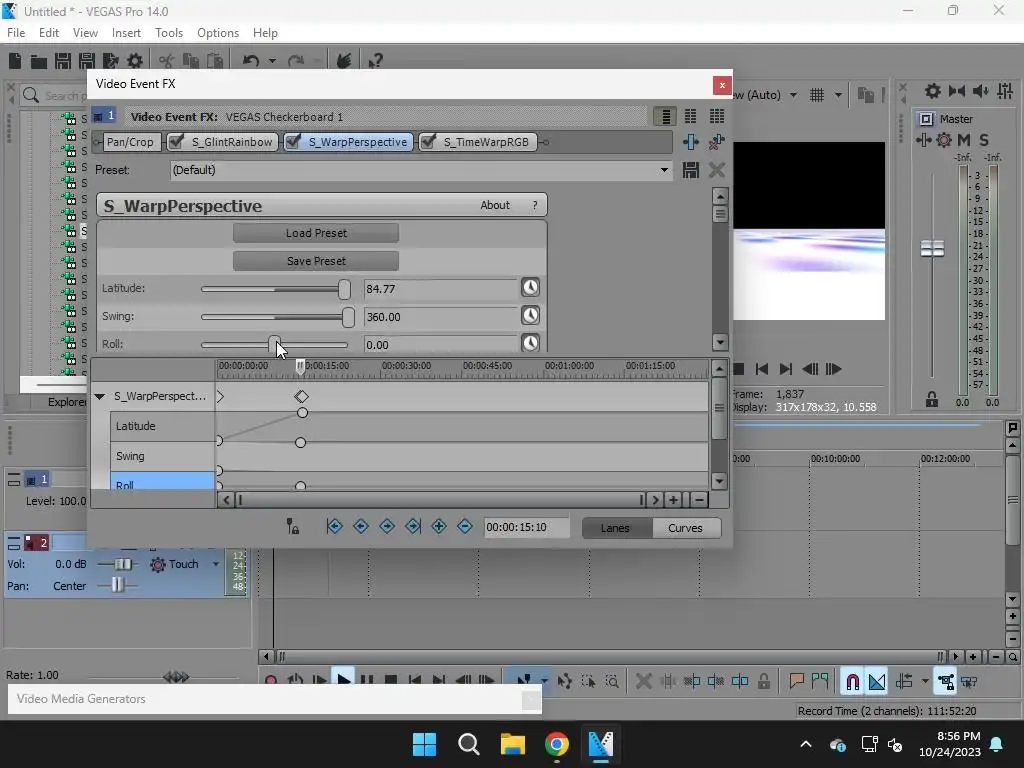Click the Remove Selected Plug-In icon
The height and width of the screenshot is (768, 1024).
click(716, 142)
